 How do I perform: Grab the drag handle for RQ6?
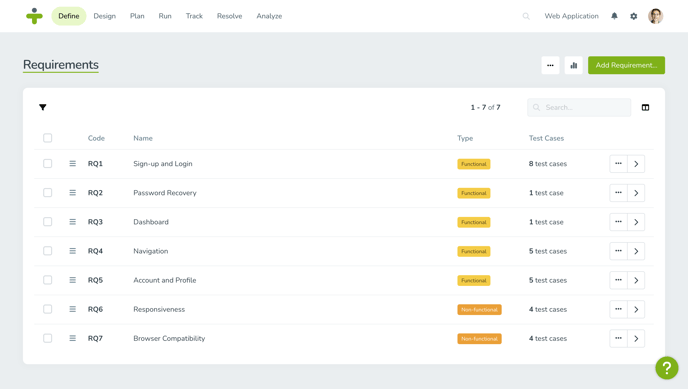click(x=72, y=309)
